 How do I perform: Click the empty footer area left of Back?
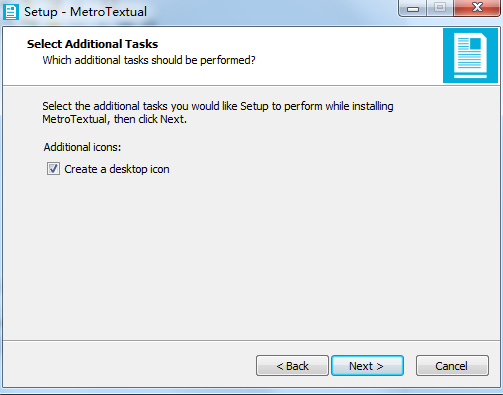(x=128, y=365)
